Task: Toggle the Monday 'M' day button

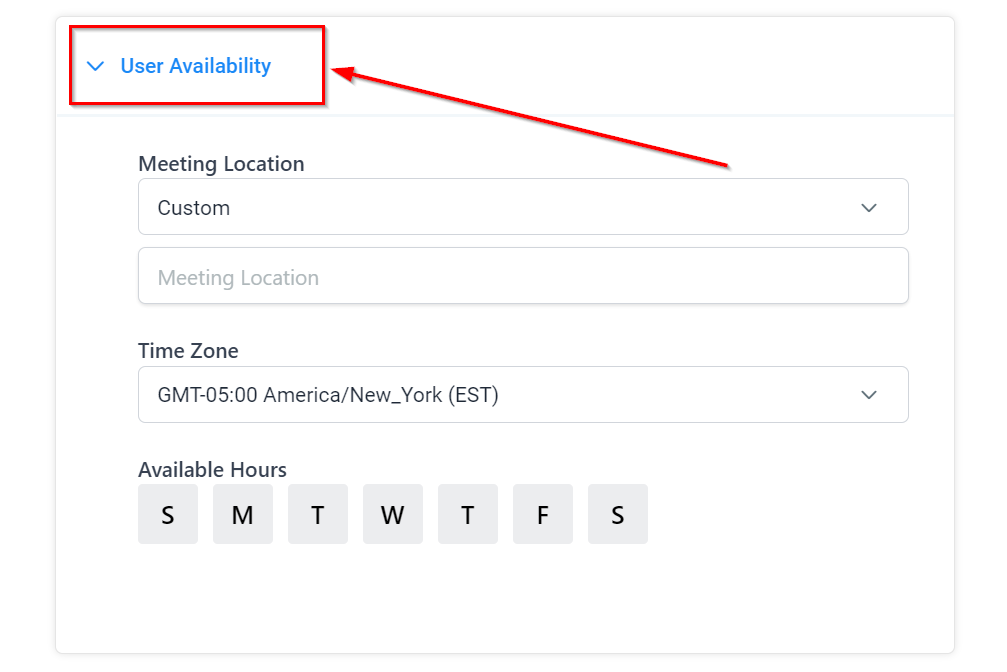Action: click(243, 514)
